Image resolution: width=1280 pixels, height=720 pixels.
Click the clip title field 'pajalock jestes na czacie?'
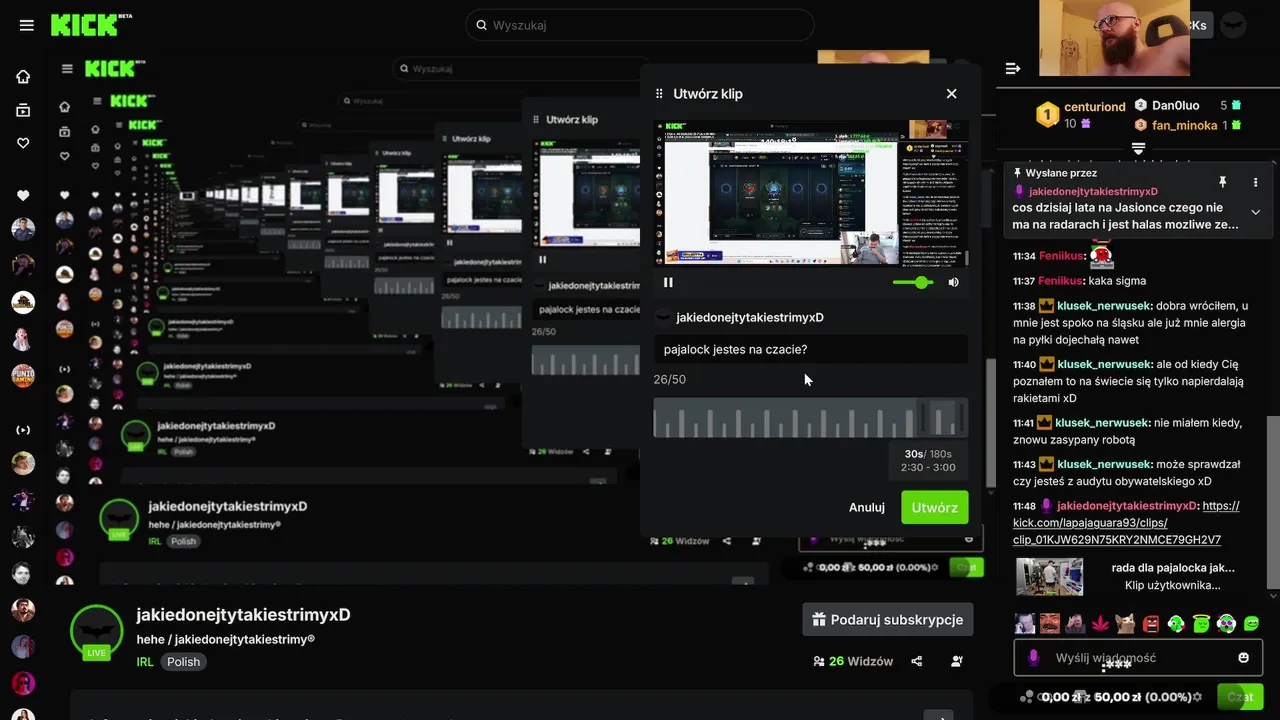811,349
